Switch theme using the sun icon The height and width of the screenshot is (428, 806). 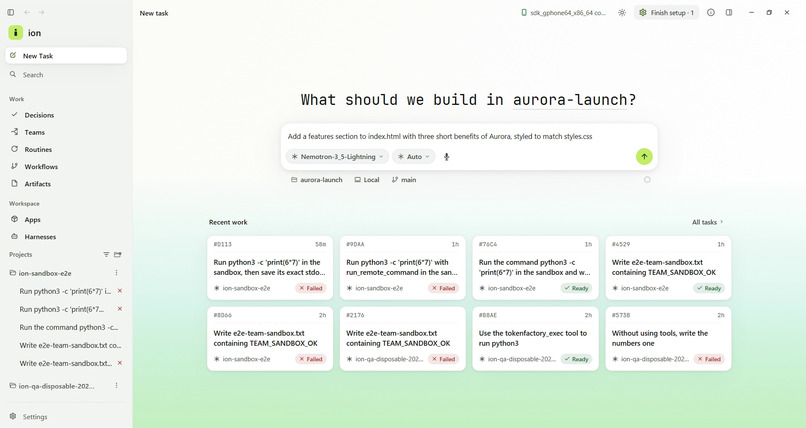622,13
